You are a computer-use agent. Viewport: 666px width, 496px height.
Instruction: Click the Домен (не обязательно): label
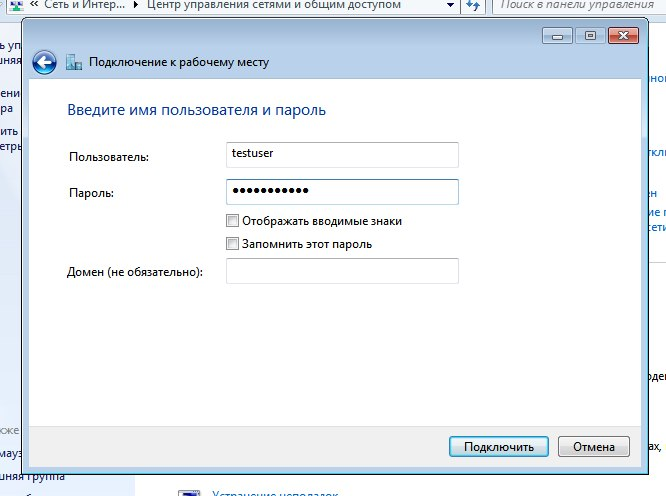click(135, 272)
